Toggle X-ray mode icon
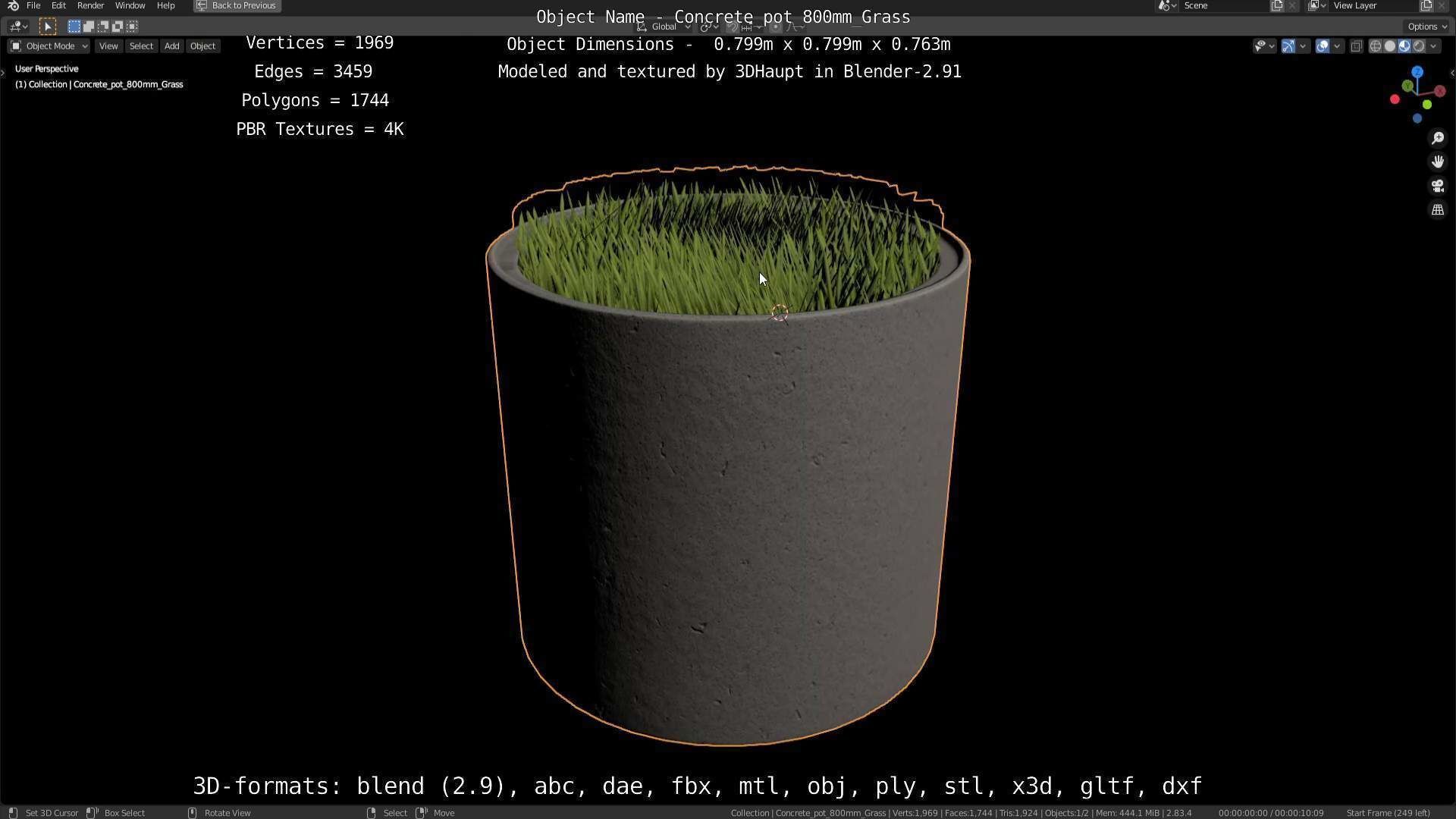 point(1357,46)
